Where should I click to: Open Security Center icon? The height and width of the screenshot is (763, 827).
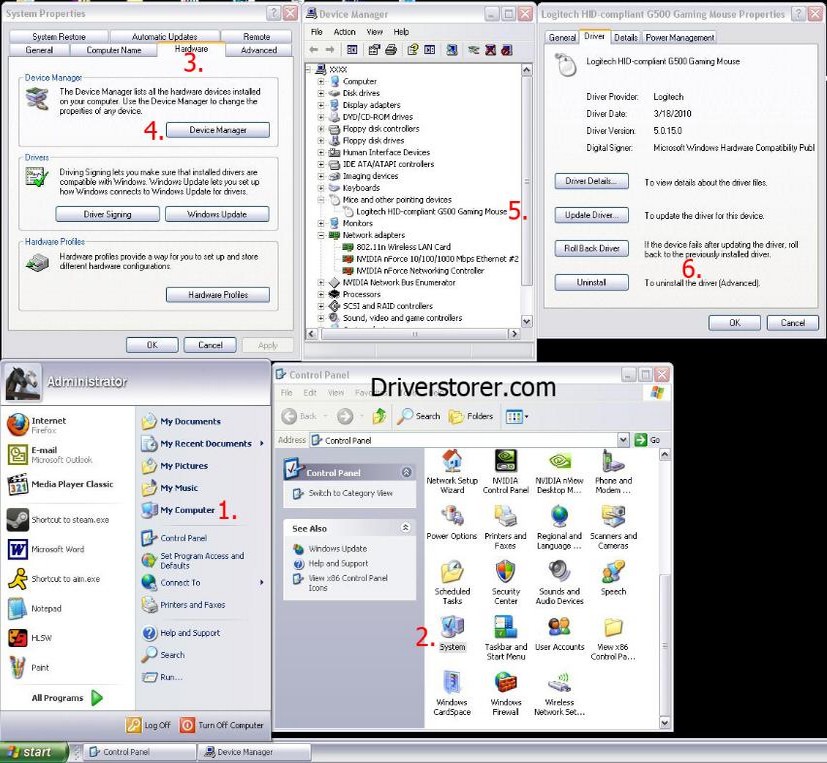(x=505, y=583)
